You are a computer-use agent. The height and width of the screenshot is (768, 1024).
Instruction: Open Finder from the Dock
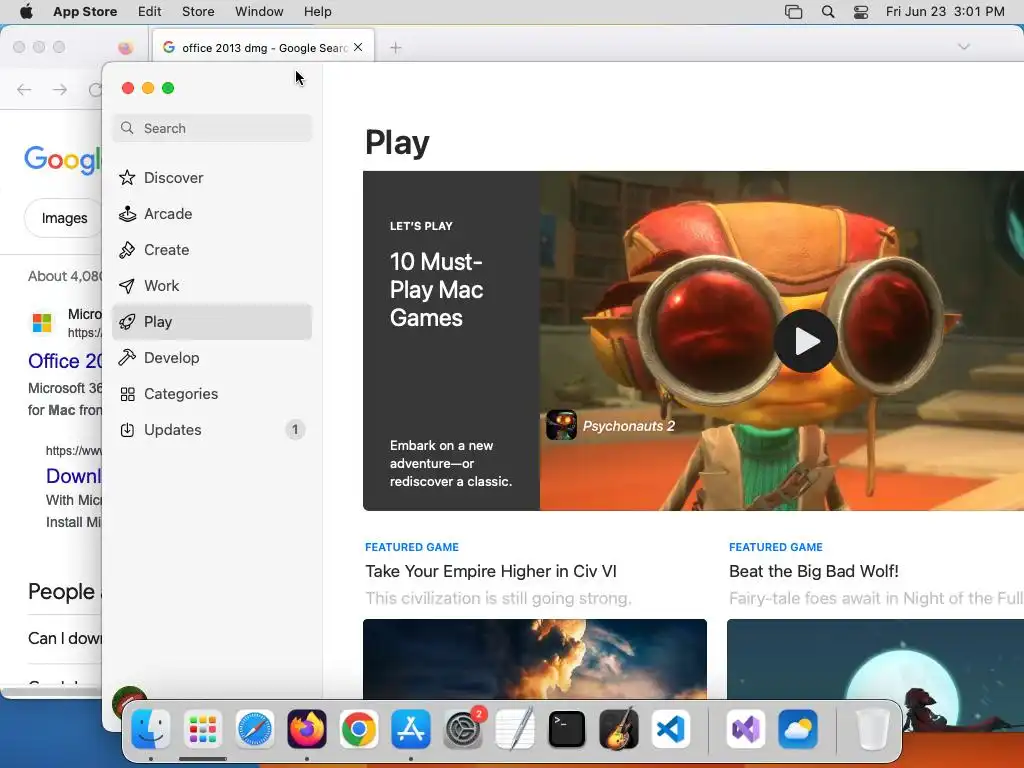pos(151,729)
